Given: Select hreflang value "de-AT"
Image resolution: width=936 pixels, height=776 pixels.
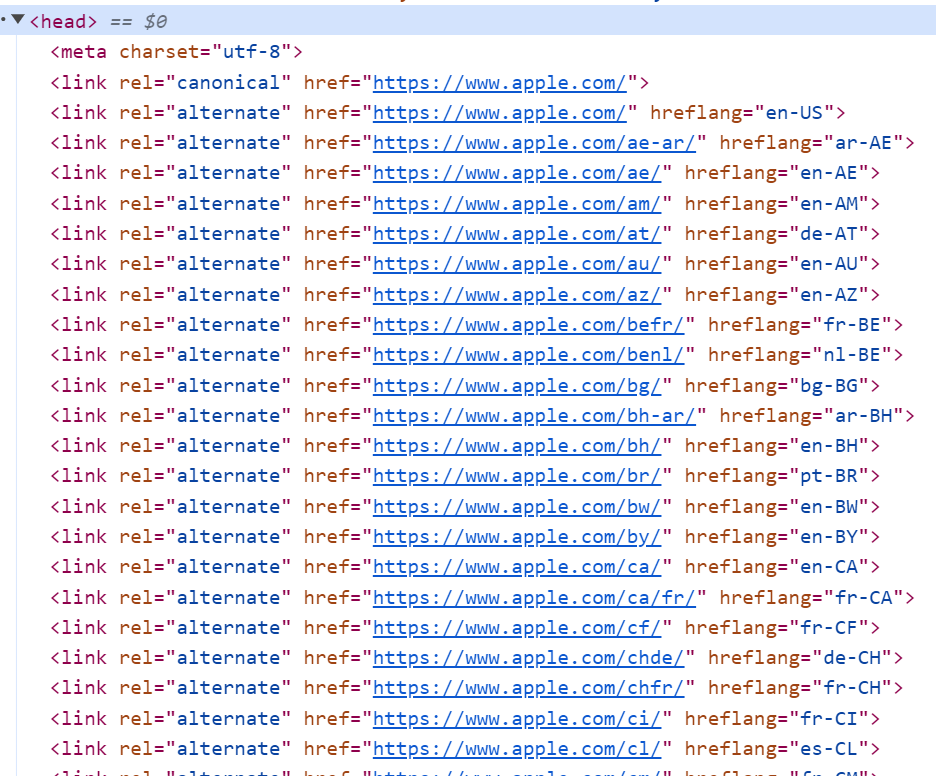Looking at the screenshot, I should point(829,233).
